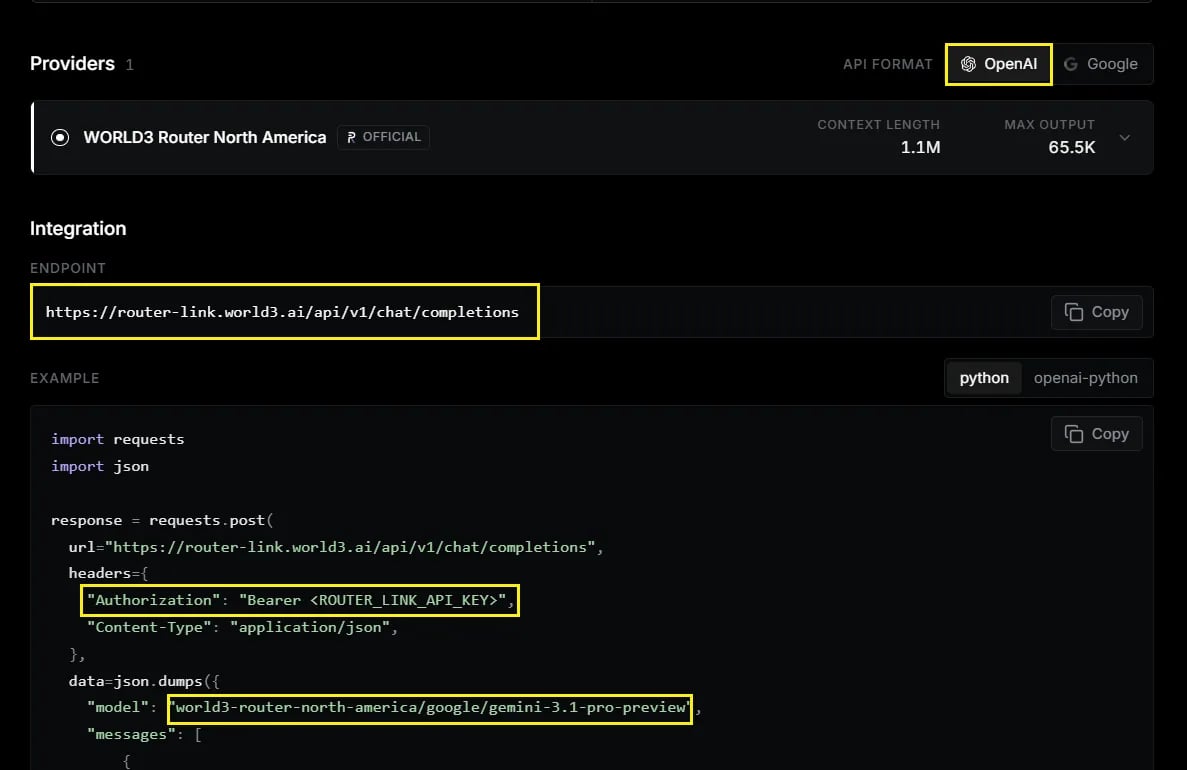Click the 'import json' line
Screen dimensions: 1187x770
[100, 466]
